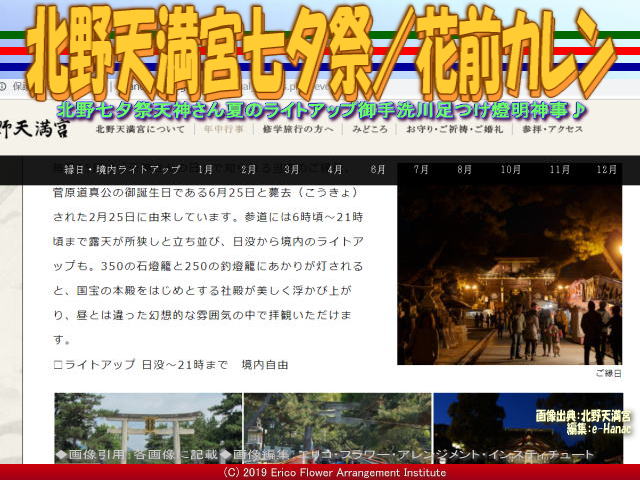This screenshot has height=480, width=640.
Task: Click the ライトアップ 日没～21時まで line
Action: pos(171,364)
